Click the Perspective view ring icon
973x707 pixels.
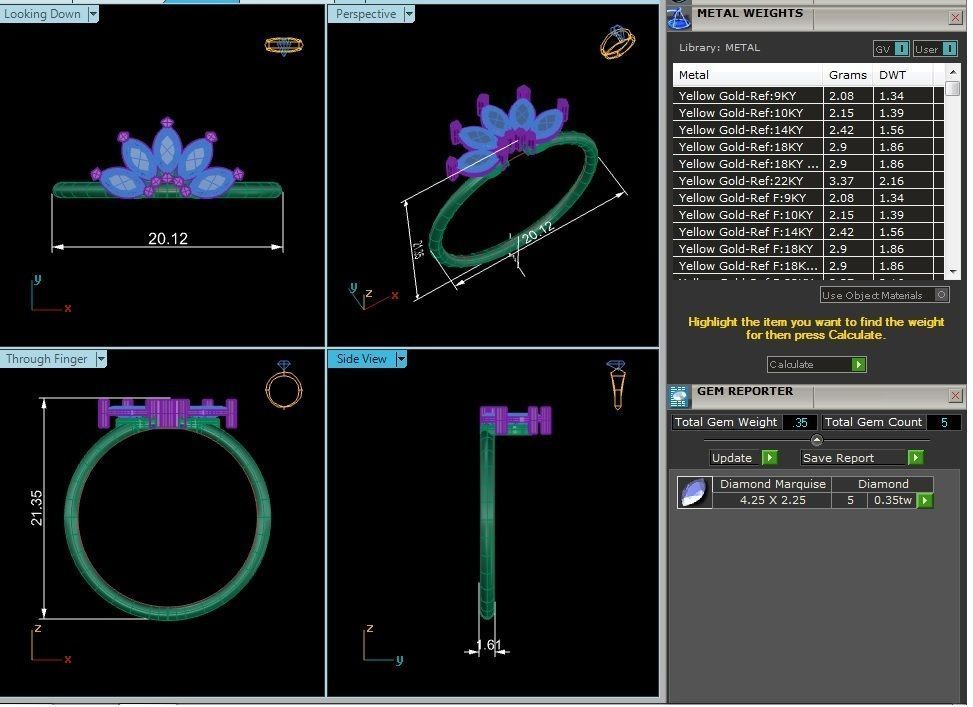point(616,42)
